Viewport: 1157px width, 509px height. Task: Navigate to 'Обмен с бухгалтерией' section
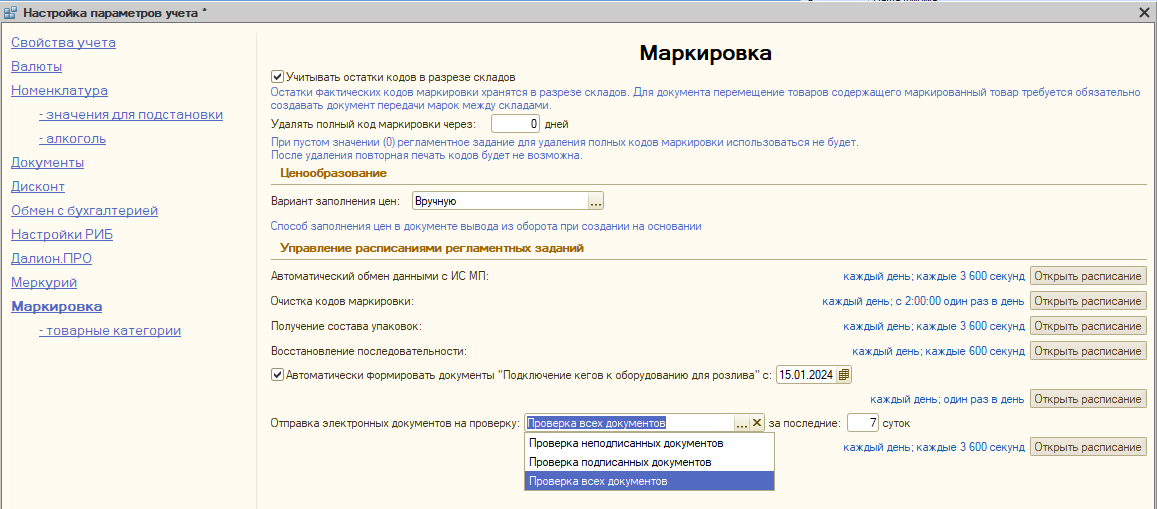(84, 210)
